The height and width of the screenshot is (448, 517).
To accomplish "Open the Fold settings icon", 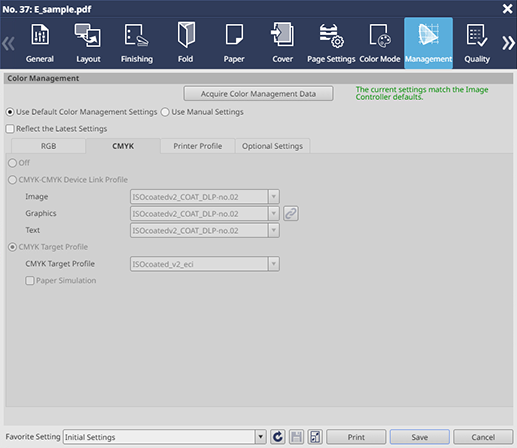I will (x=185, y=43).
